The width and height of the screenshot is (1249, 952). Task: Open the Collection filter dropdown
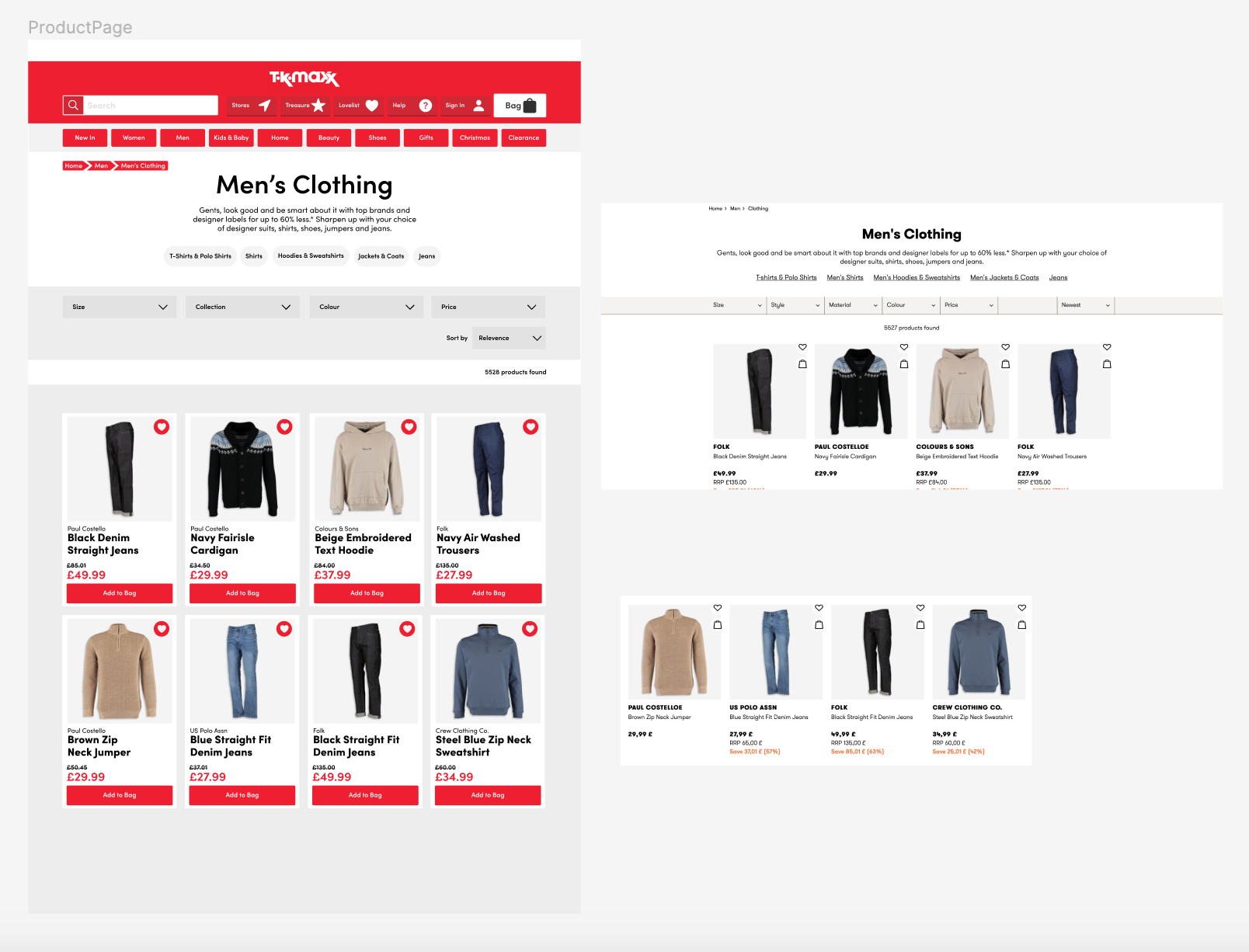coord(242,307)
